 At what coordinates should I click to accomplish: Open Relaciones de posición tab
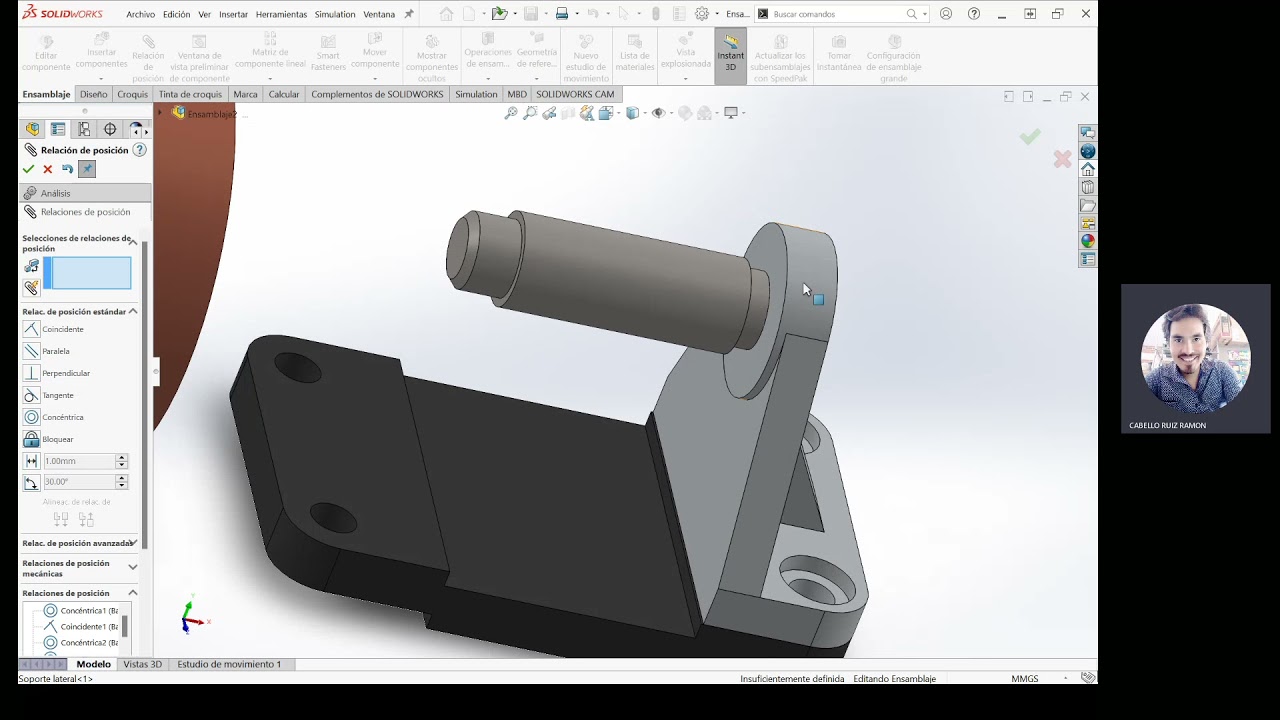tap(85, 212)
